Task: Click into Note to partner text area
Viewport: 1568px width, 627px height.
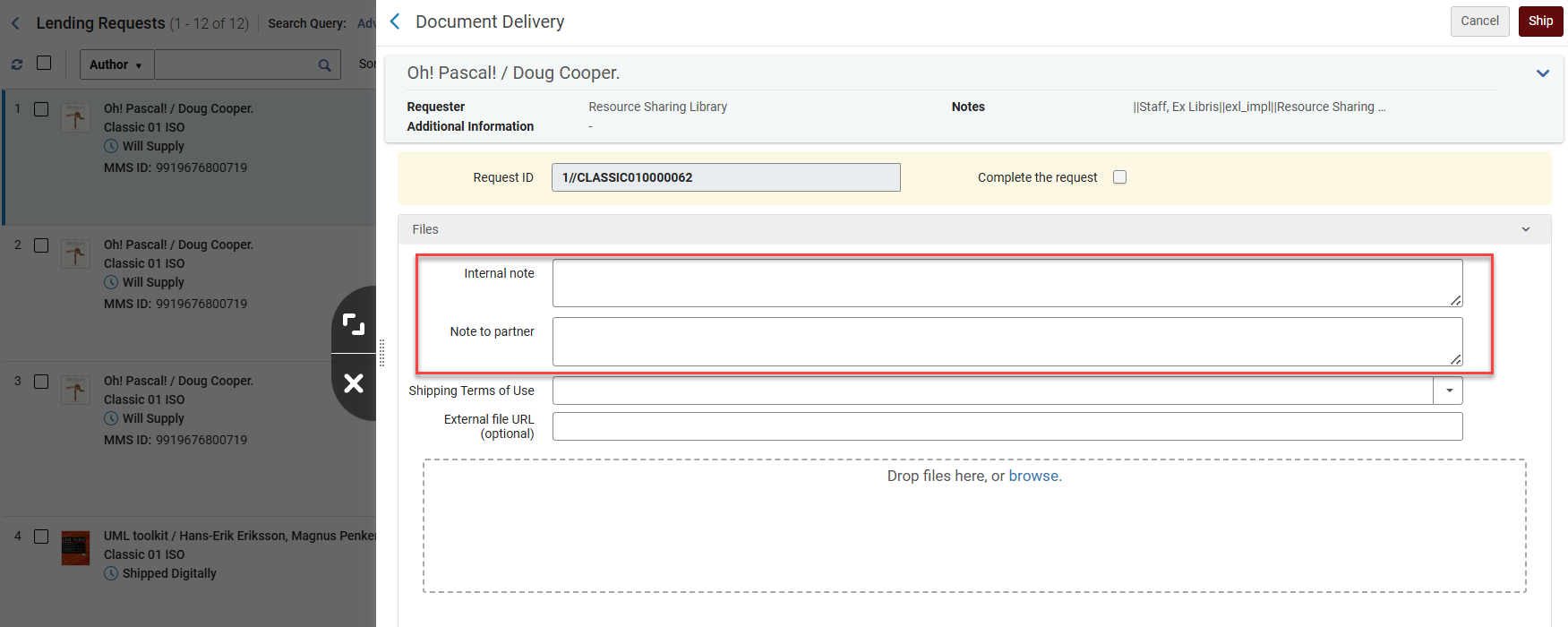Action: point(1007,341)
